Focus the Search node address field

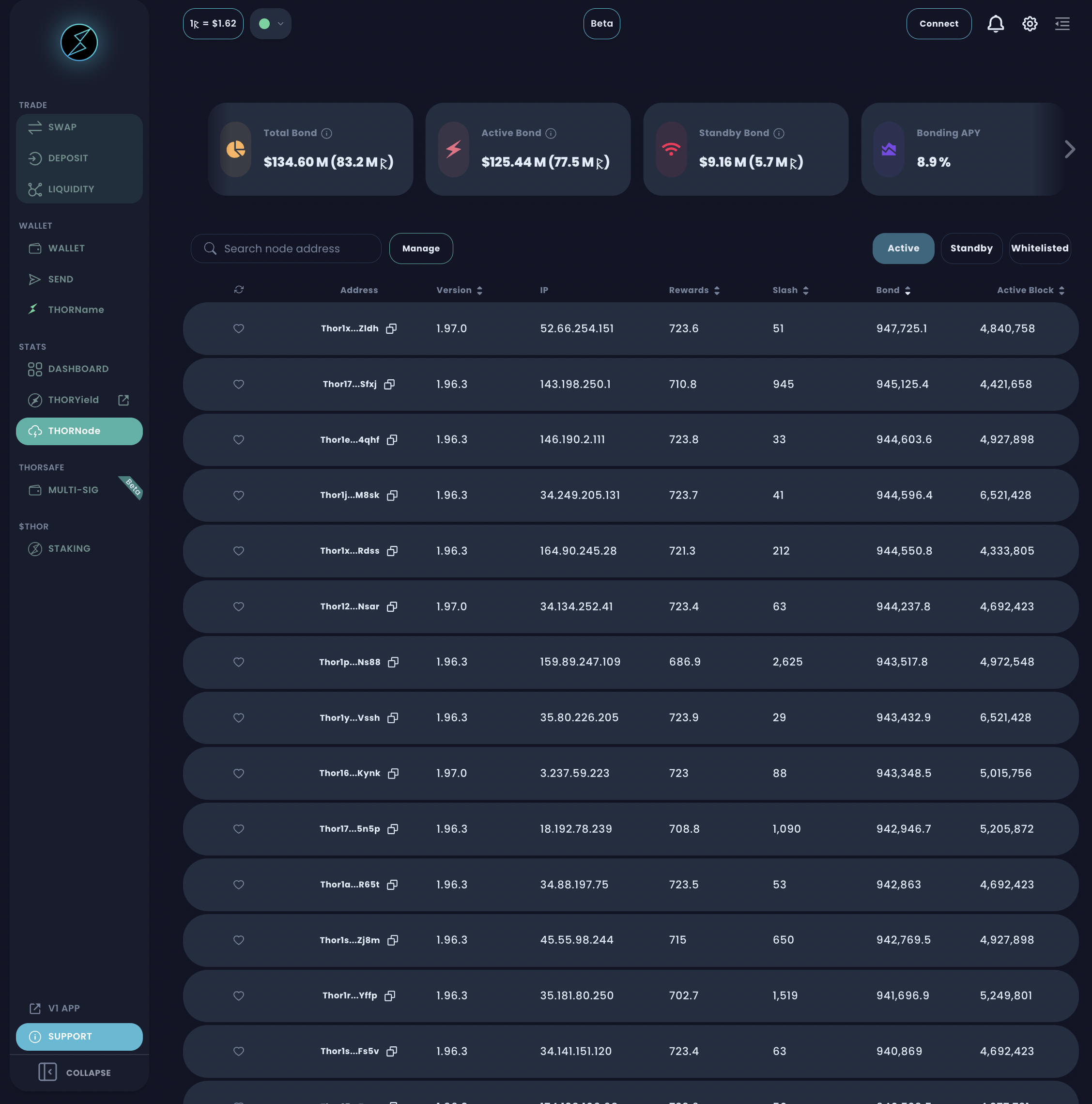click(x=286, y=249)
